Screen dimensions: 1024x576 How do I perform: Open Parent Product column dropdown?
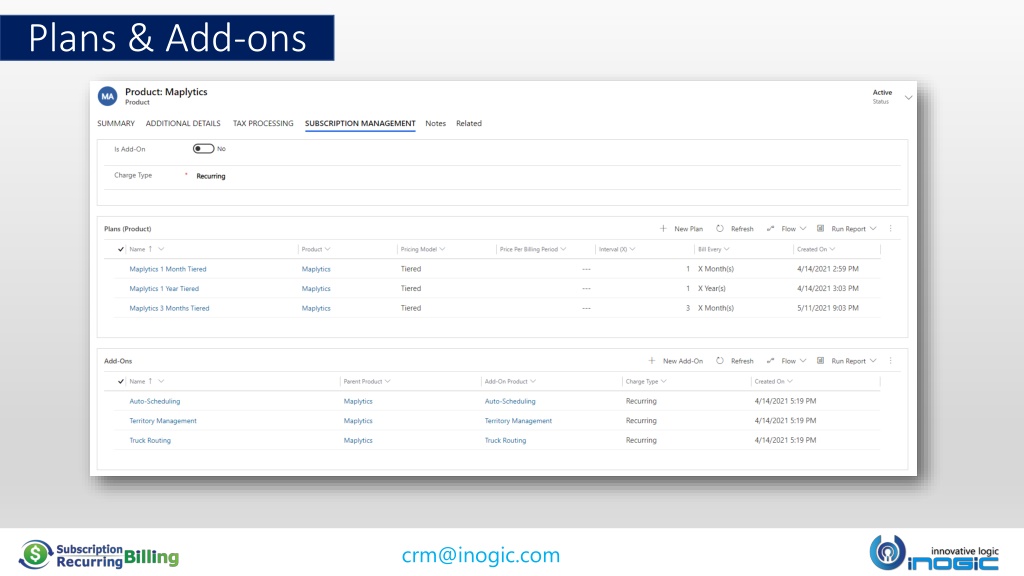coord(387,381)
